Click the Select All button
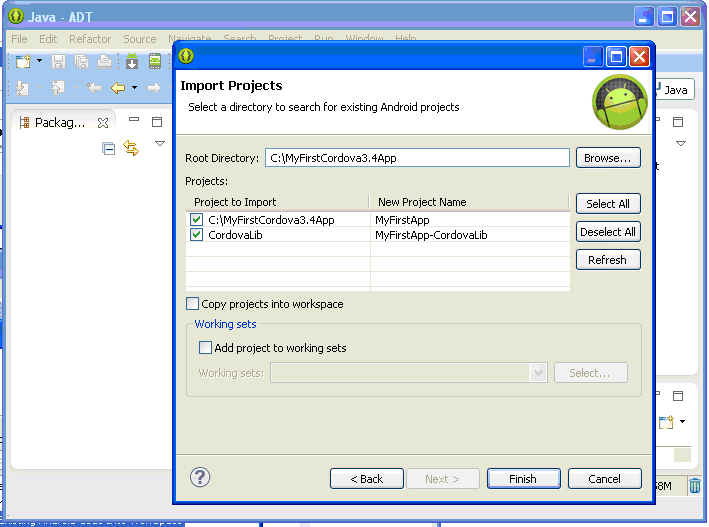Image resolution: width=709 pixels, height=527 pixels. click(608, 204)
